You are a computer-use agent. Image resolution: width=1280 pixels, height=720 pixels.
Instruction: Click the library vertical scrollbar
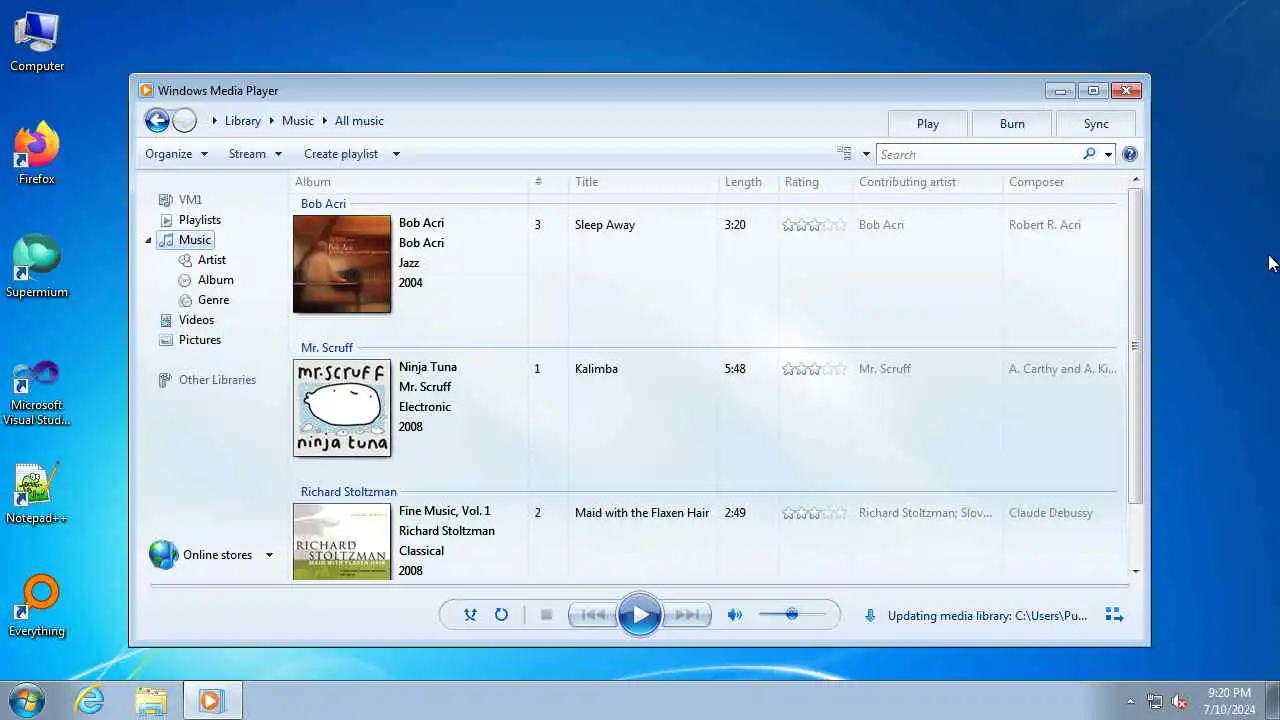(x=1135, y=346)
